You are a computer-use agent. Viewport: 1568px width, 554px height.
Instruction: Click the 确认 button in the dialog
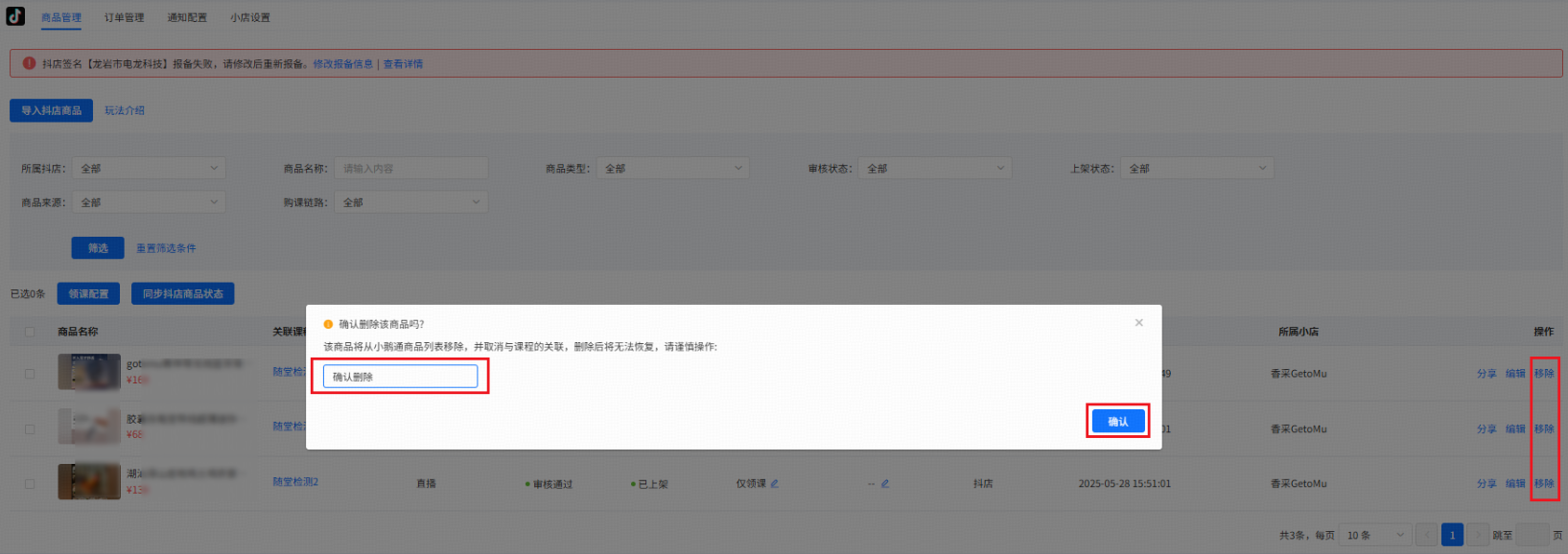click(x=1118, y=422)
